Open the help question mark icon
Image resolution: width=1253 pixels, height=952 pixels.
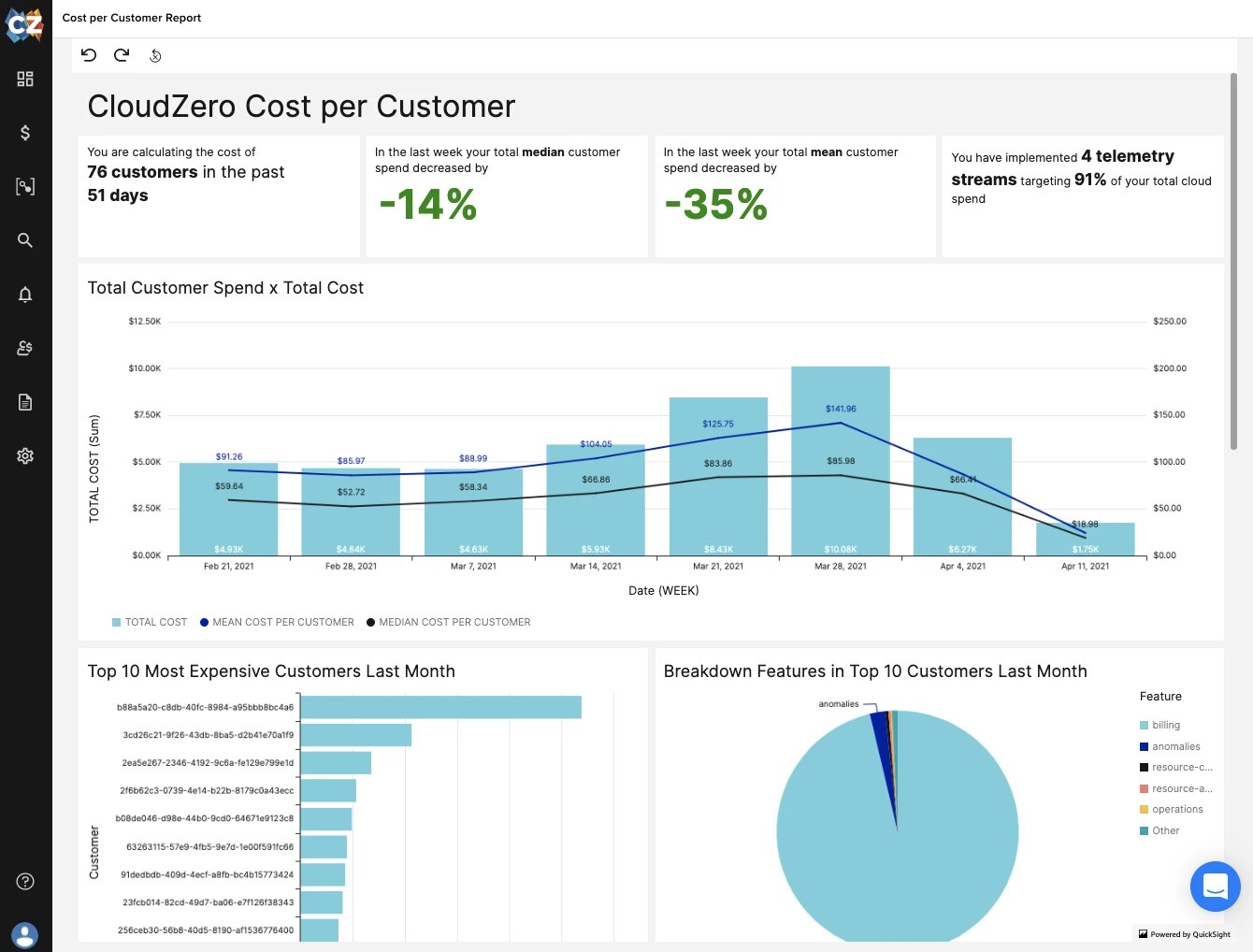point(24,881)
